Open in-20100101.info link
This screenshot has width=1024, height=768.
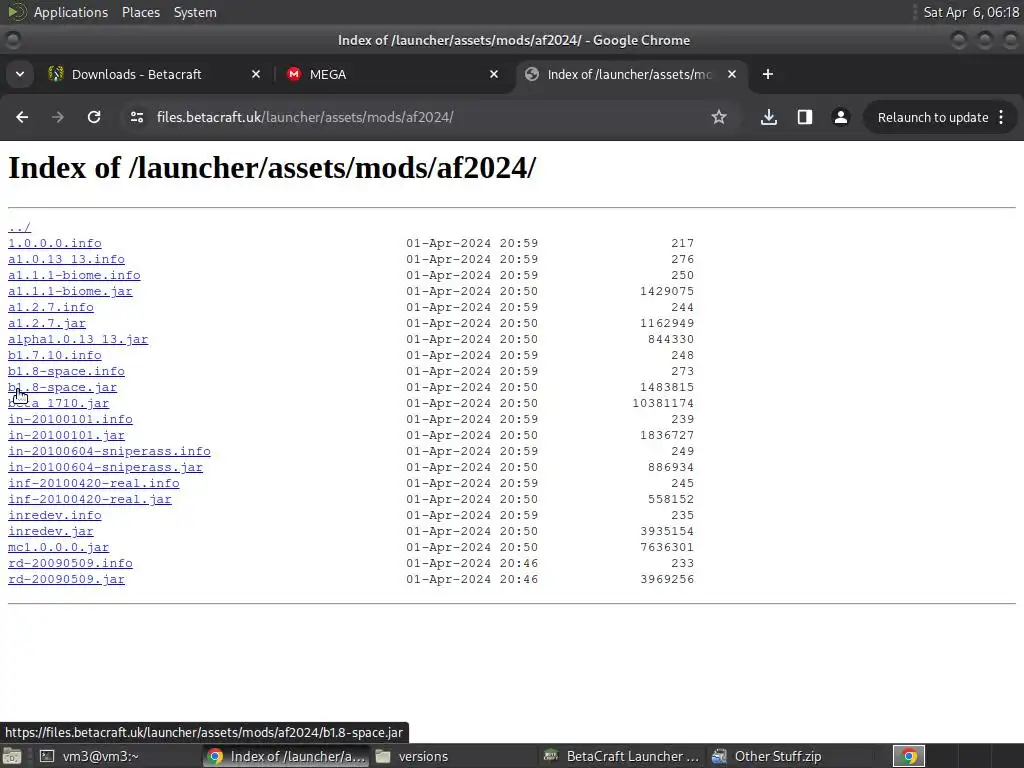70,419
